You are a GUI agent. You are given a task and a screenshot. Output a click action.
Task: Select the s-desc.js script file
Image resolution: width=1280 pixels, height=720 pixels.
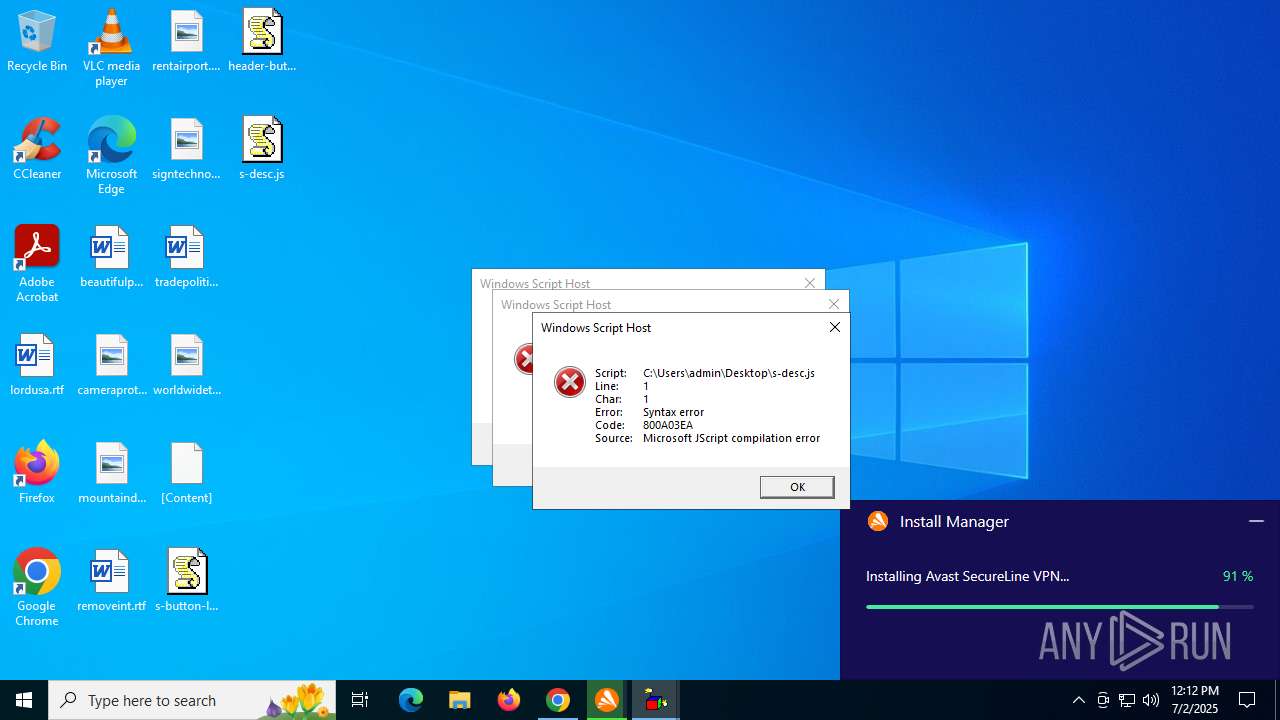click(x=262, y=149)
